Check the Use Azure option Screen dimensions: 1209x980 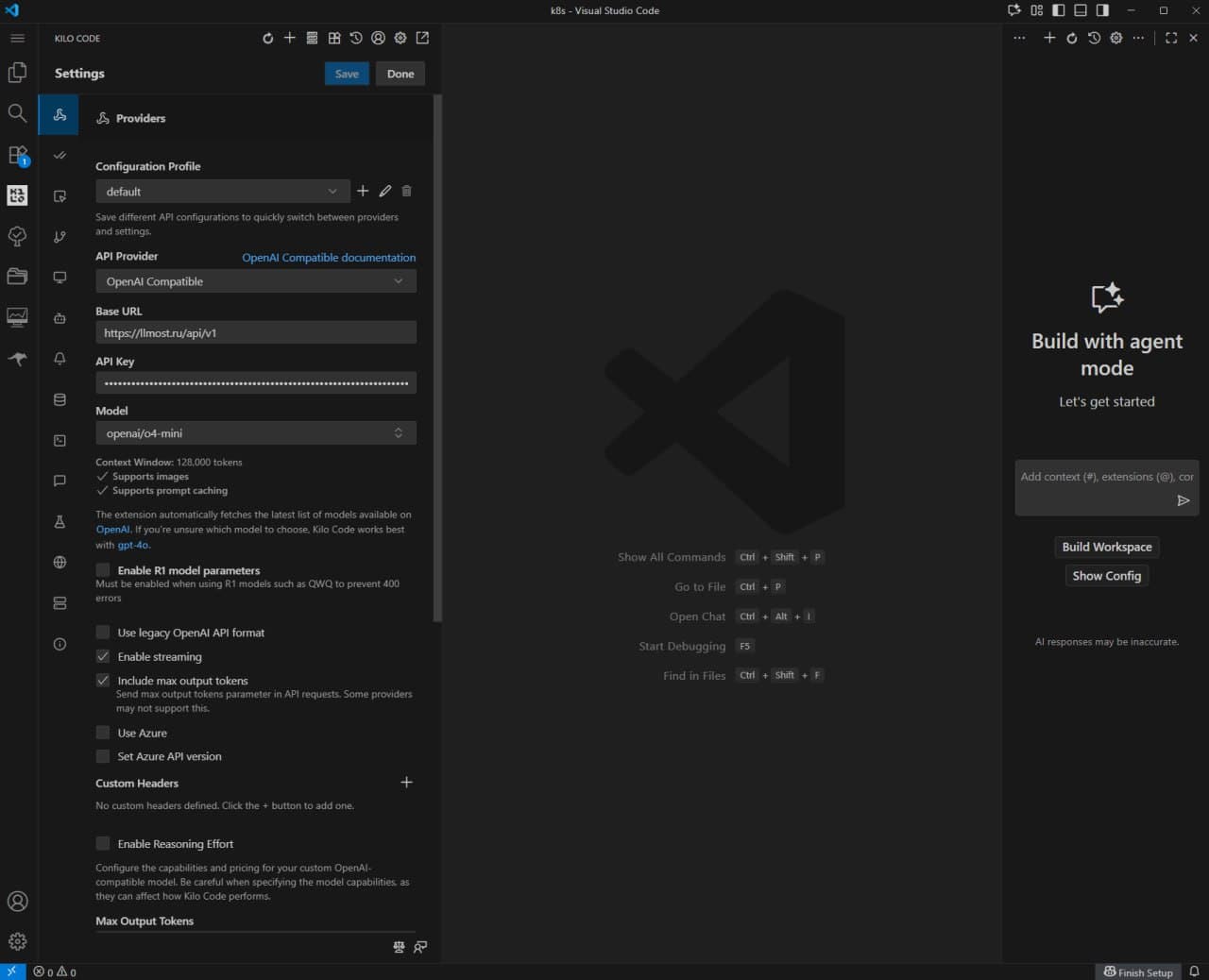tap(103, 732)
